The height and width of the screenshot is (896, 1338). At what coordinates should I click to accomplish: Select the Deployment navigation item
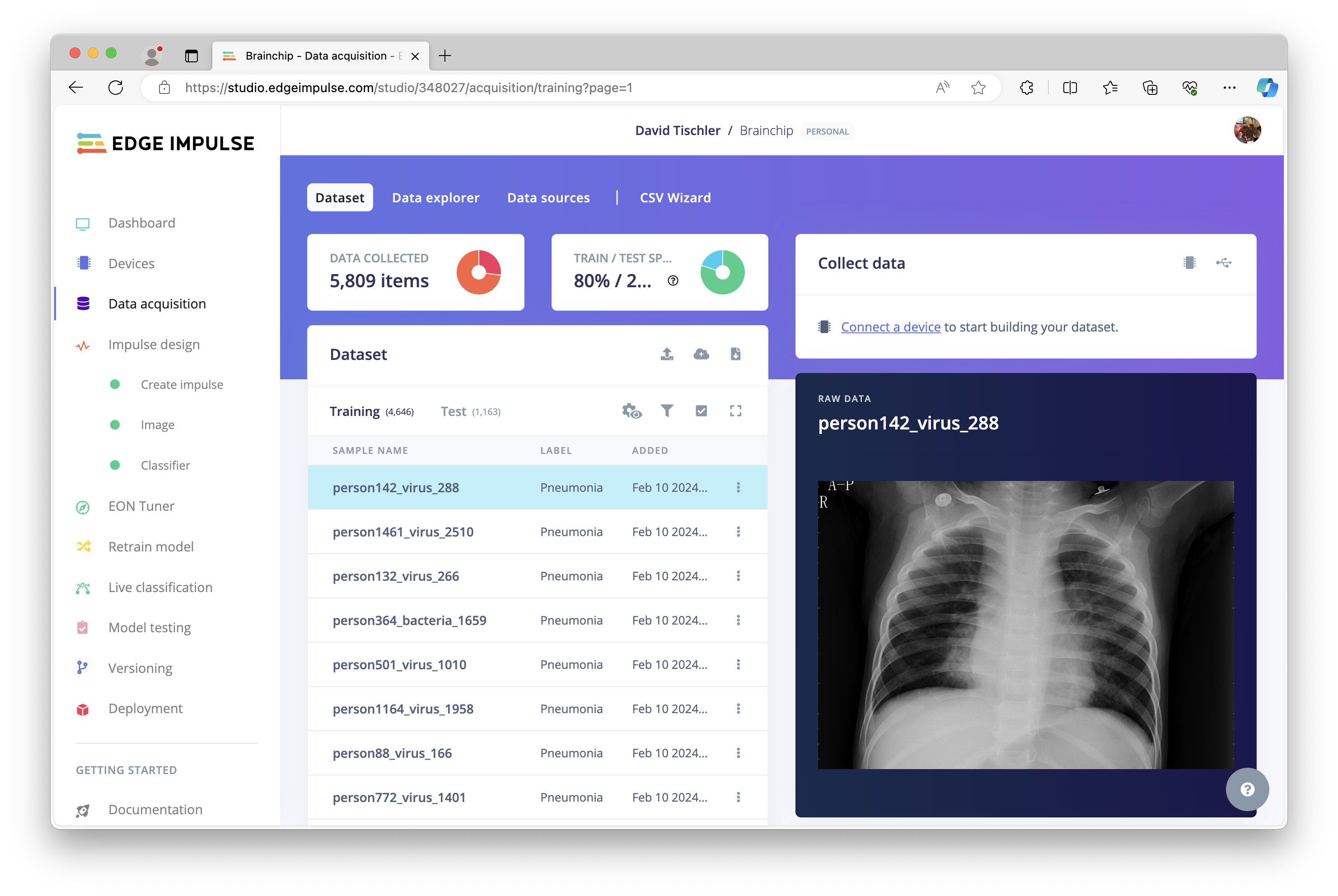[146, 708]
